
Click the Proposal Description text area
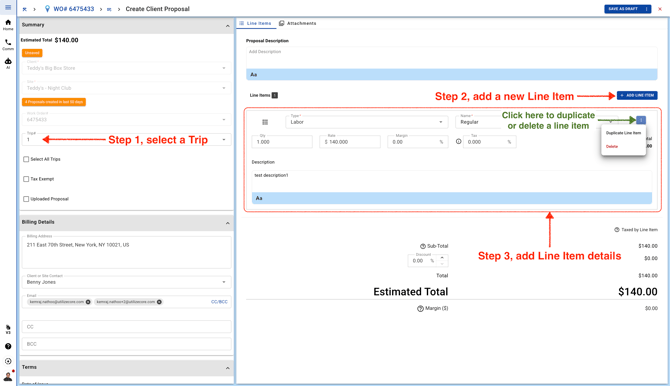click(x=451, y=58)
